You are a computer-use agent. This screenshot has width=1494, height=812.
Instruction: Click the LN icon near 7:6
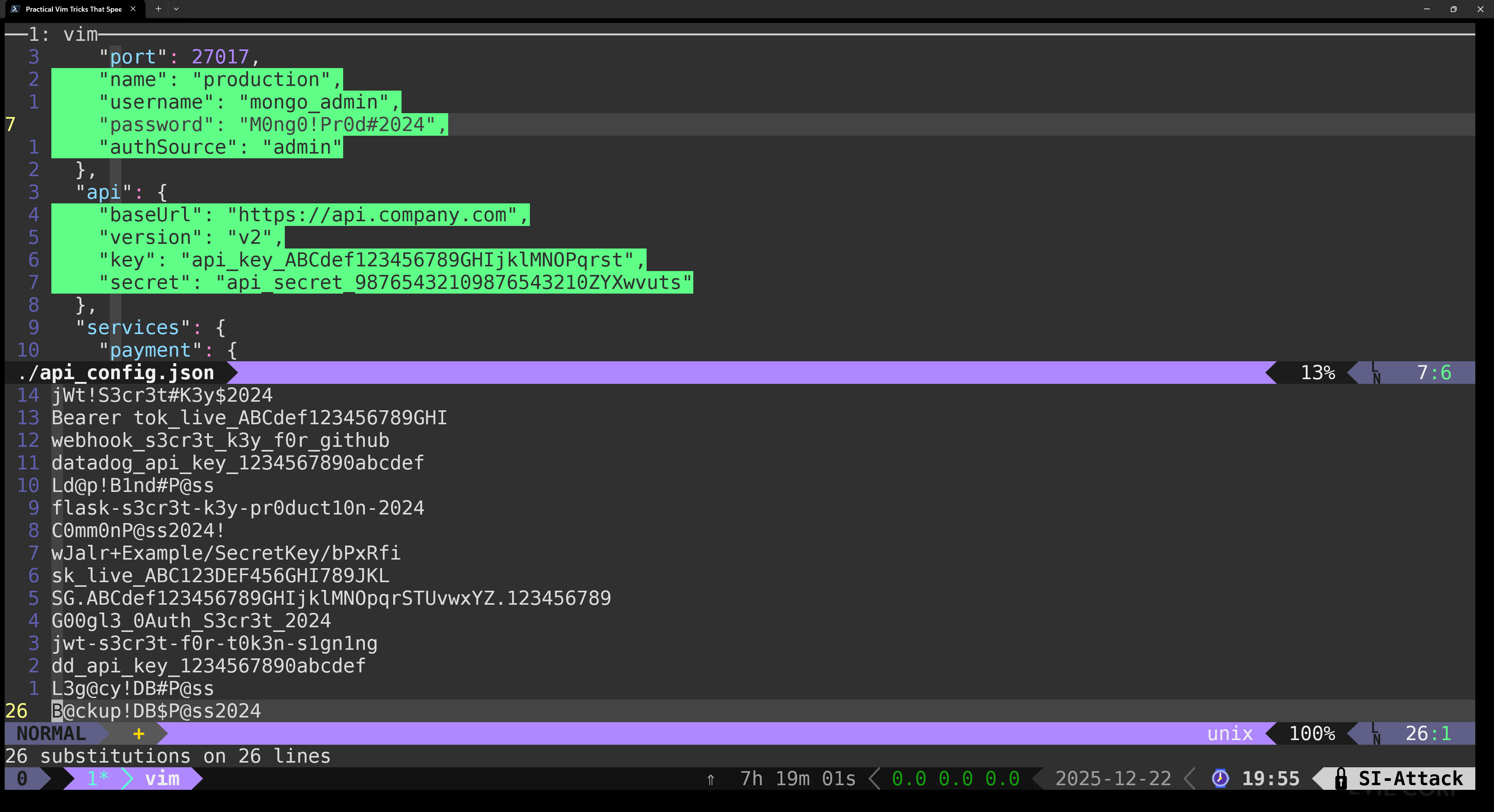1376,373
